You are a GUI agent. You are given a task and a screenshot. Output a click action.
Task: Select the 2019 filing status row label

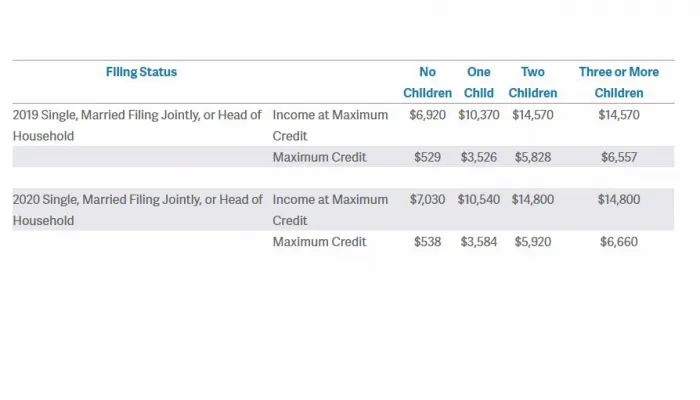click(x=137, y=125)
